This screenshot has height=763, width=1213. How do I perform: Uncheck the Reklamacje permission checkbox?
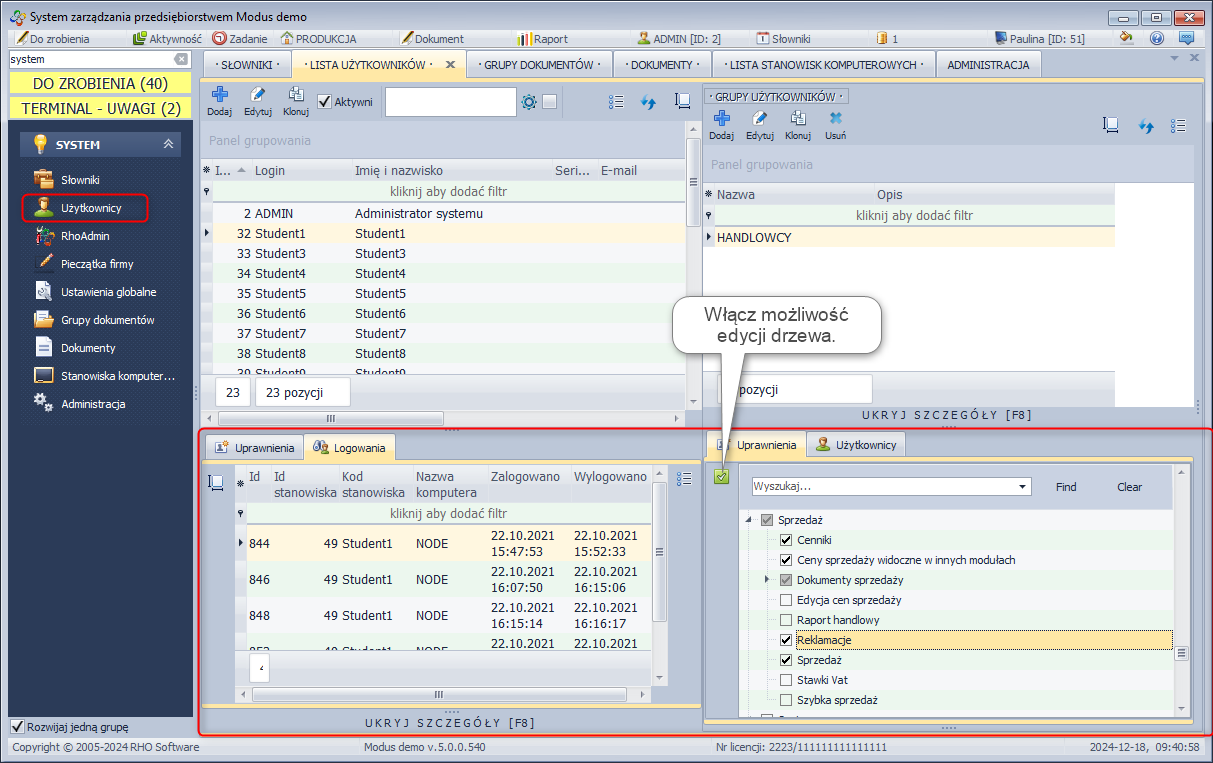[786, 640]
